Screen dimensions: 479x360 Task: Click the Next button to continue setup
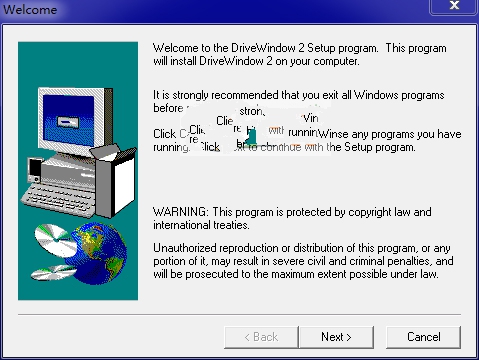[x=336, y=337]
